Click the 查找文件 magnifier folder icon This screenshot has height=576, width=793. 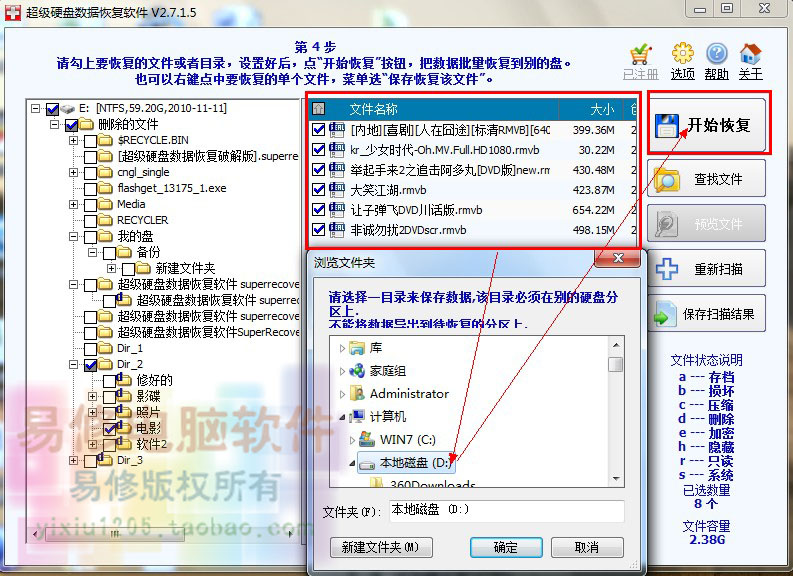[x=667, y=180]
